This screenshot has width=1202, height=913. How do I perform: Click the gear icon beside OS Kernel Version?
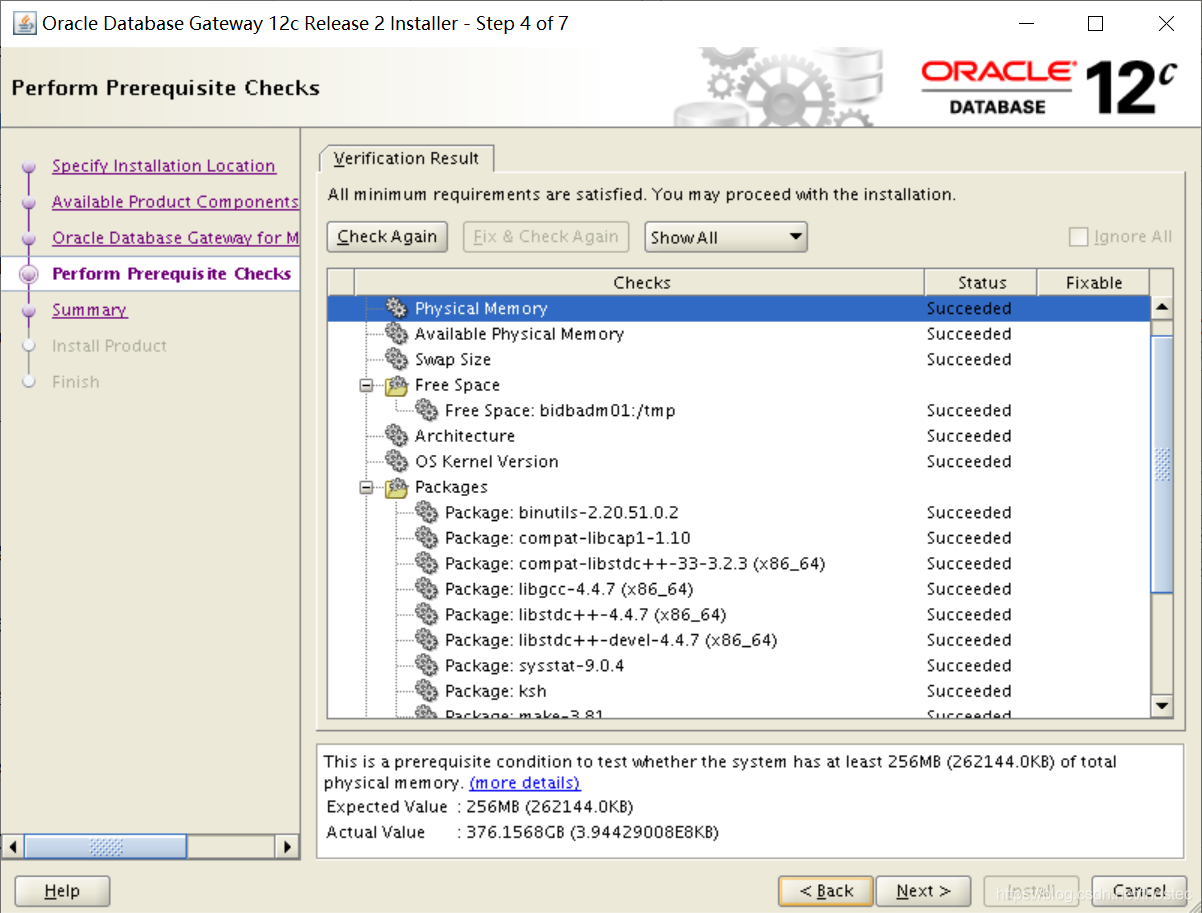[397, 462]
